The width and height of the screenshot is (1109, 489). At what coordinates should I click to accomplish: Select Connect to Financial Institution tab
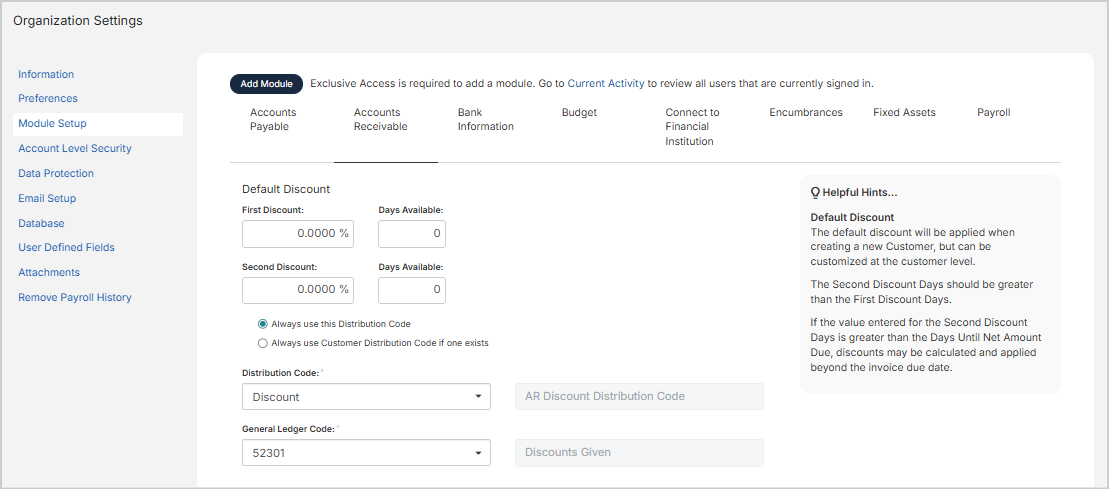692,127
